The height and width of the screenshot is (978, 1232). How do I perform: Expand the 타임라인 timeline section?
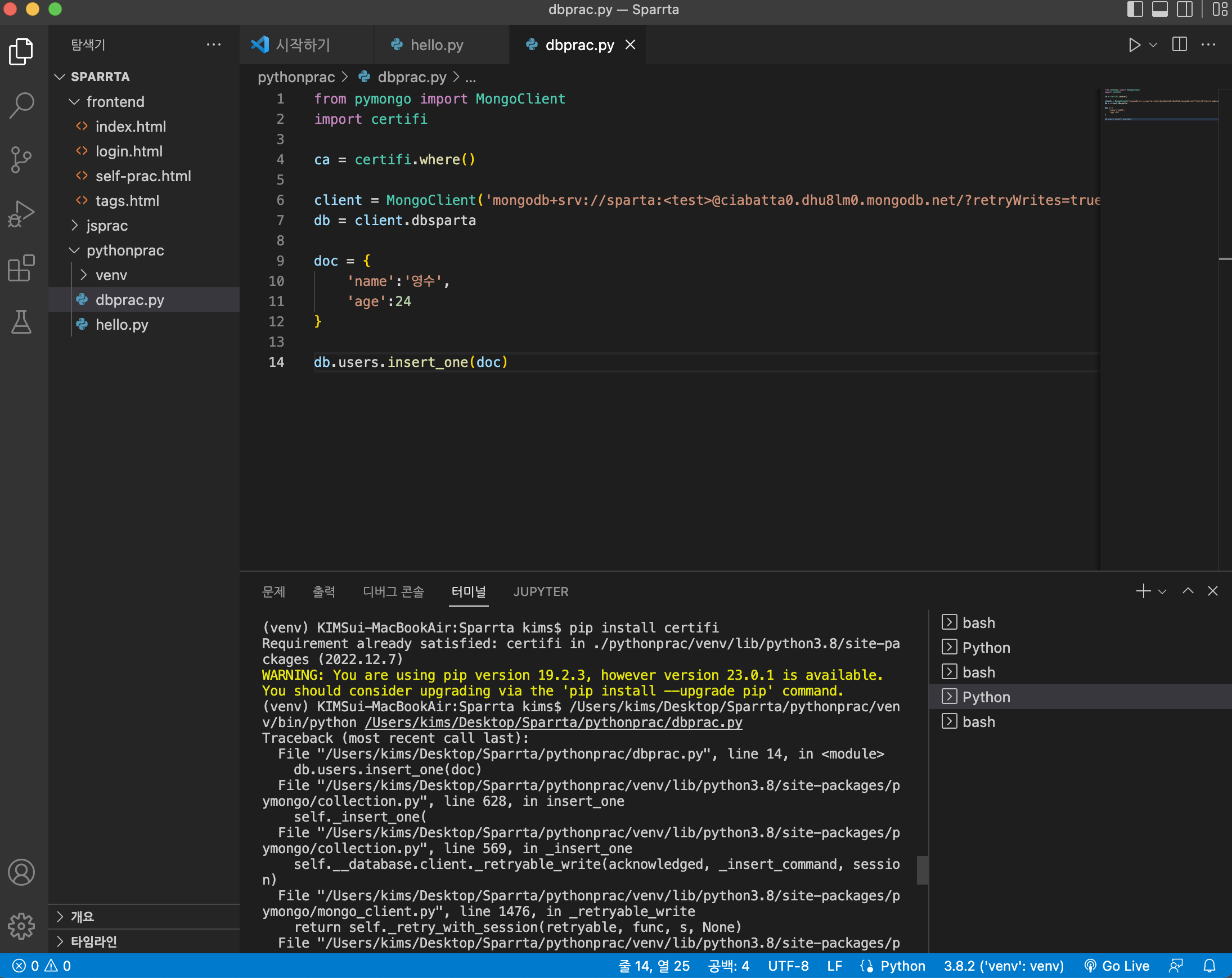point(144,941)
